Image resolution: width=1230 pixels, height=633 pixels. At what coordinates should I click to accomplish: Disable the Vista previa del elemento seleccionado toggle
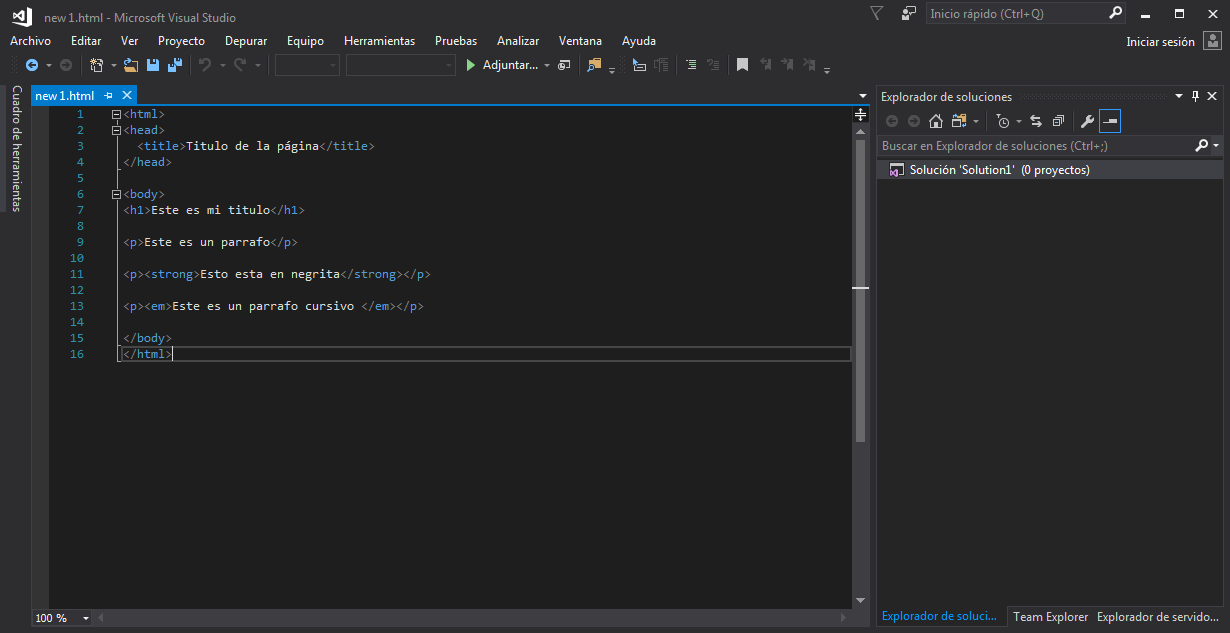pyautogui.click(x=1110, y=120)
